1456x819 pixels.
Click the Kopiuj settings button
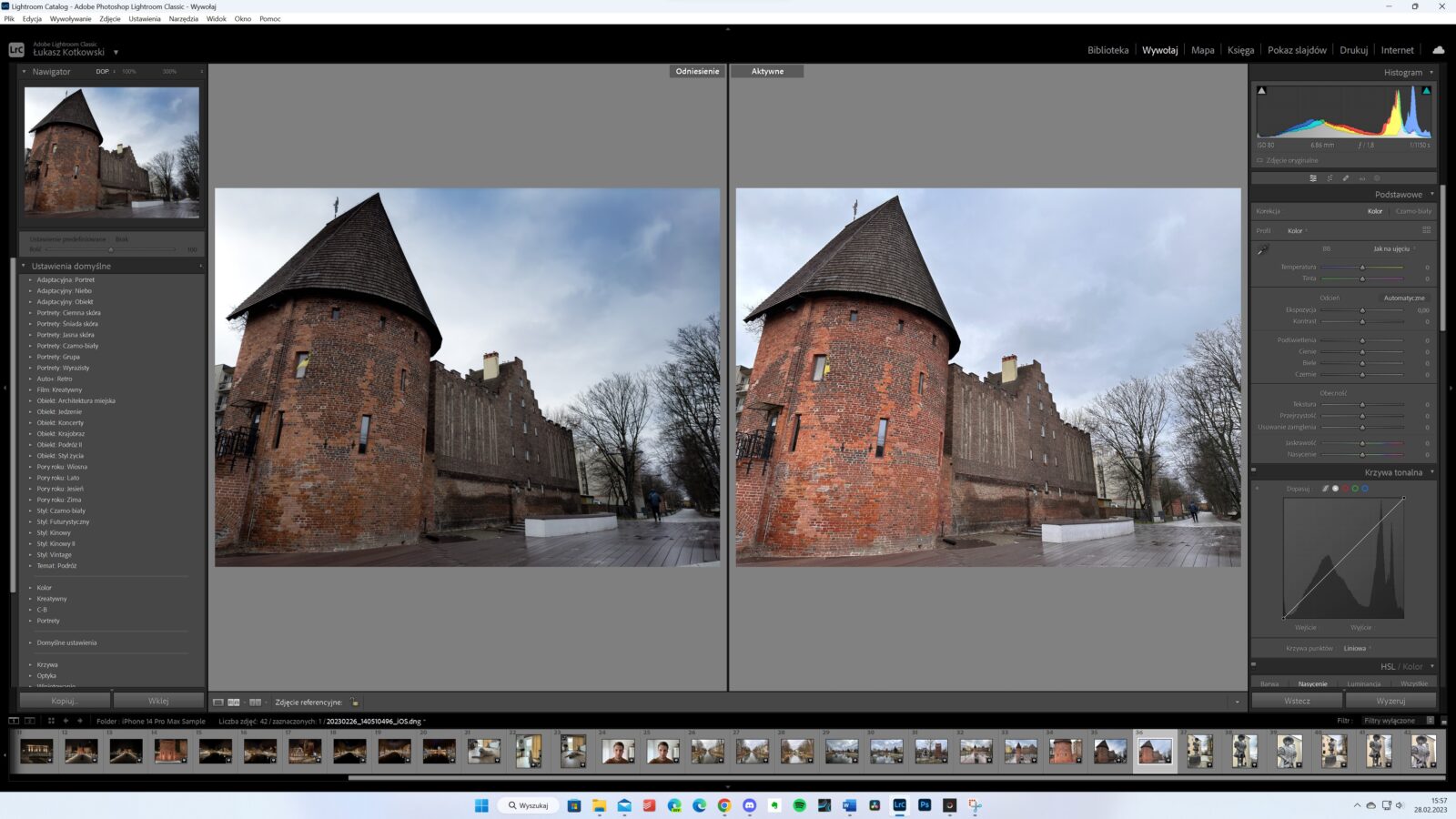click(65, 701)
